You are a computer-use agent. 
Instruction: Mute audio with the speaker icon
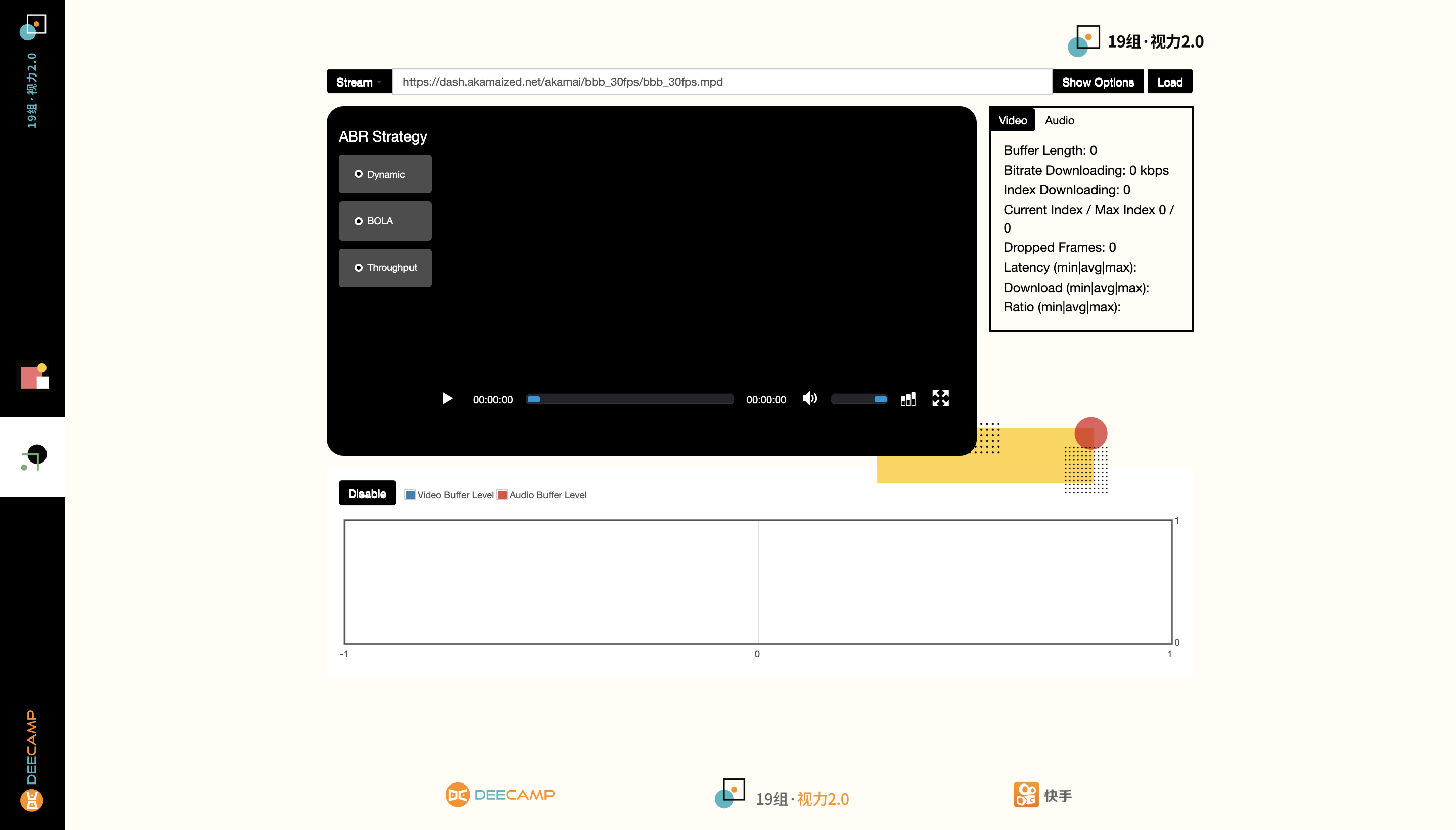point(809,398)
